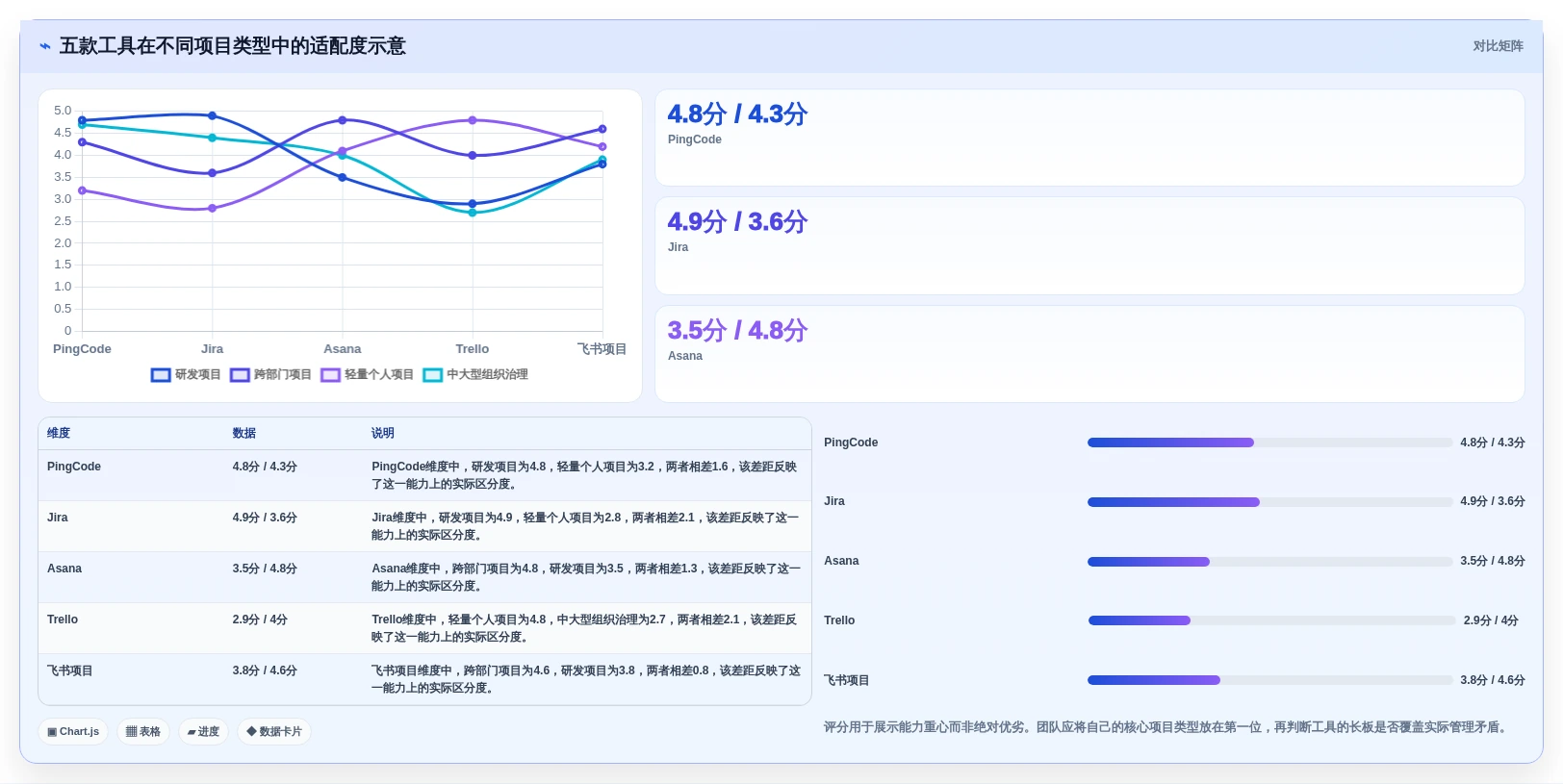Toggle the 中大型组织治理 legend swatch

click(x=432, y=375)
